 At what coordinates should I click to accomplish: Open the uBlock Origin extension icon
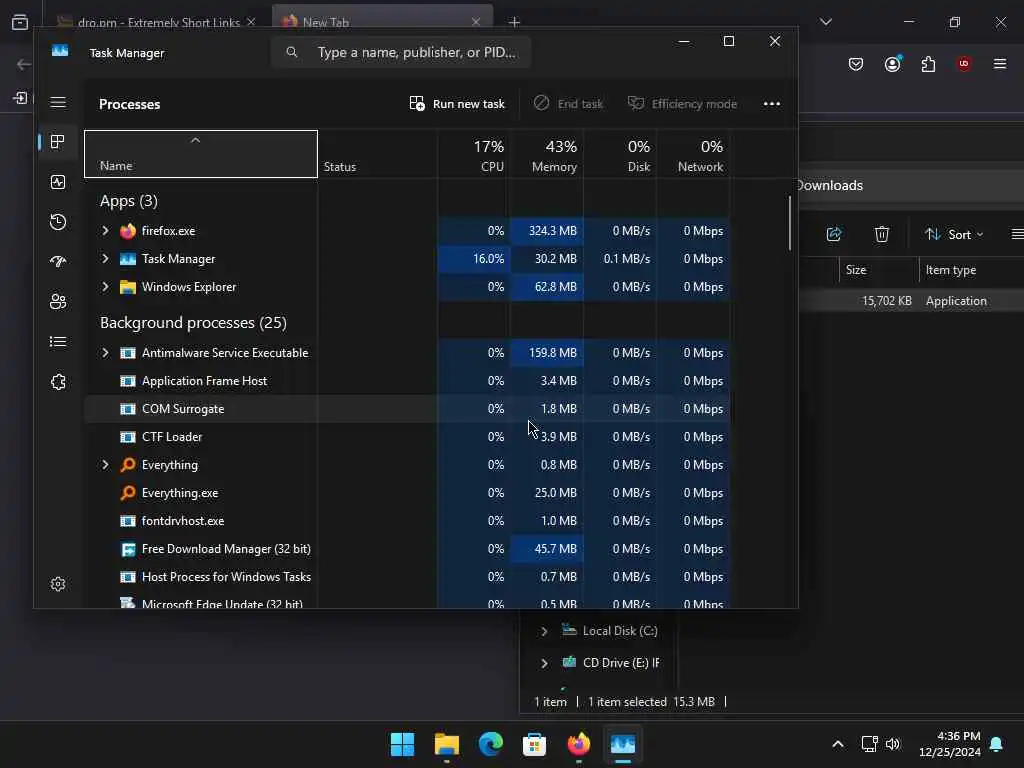964,63
